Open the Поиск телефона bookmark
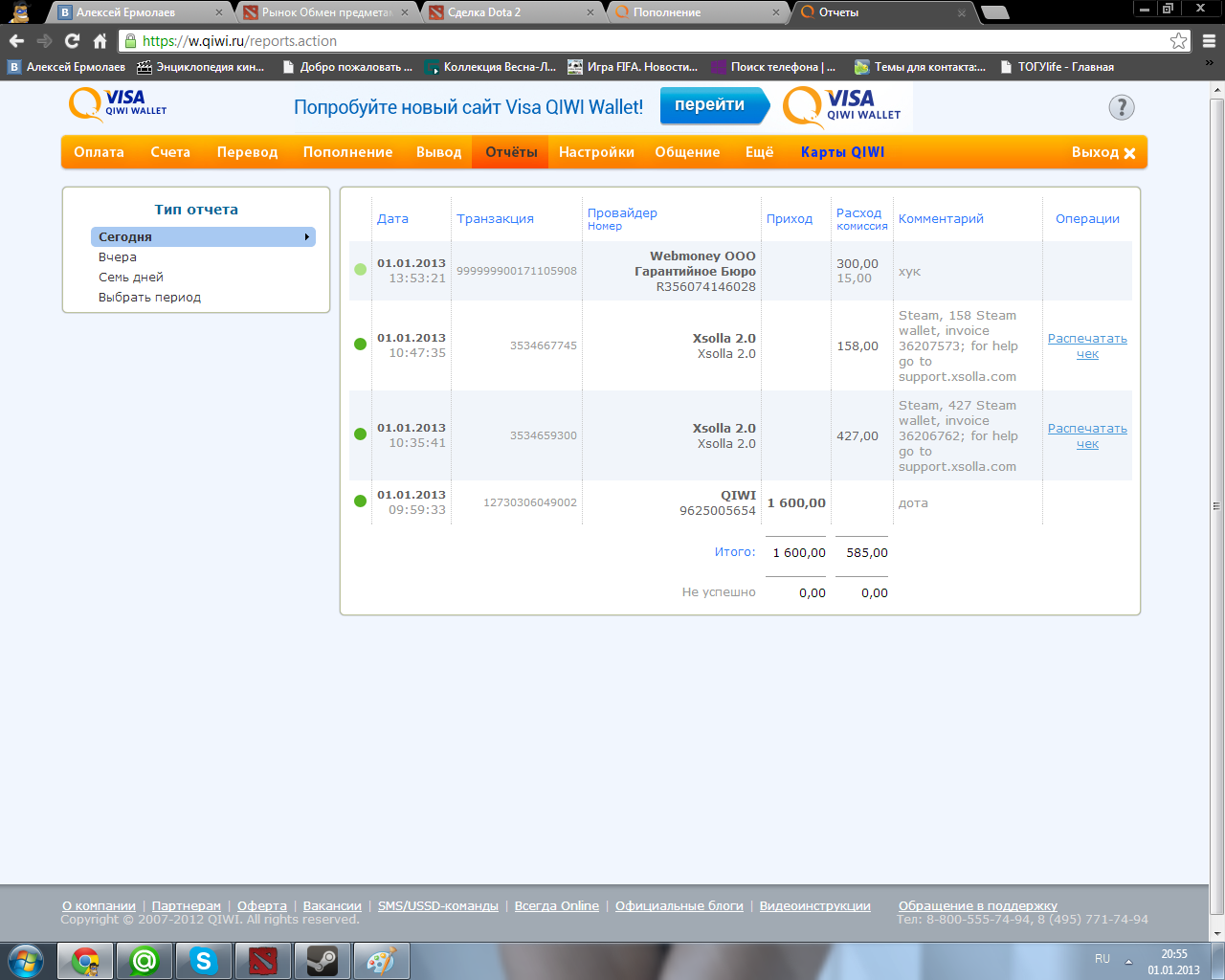This screenshot has height=980, width=1225. (774, 67)
